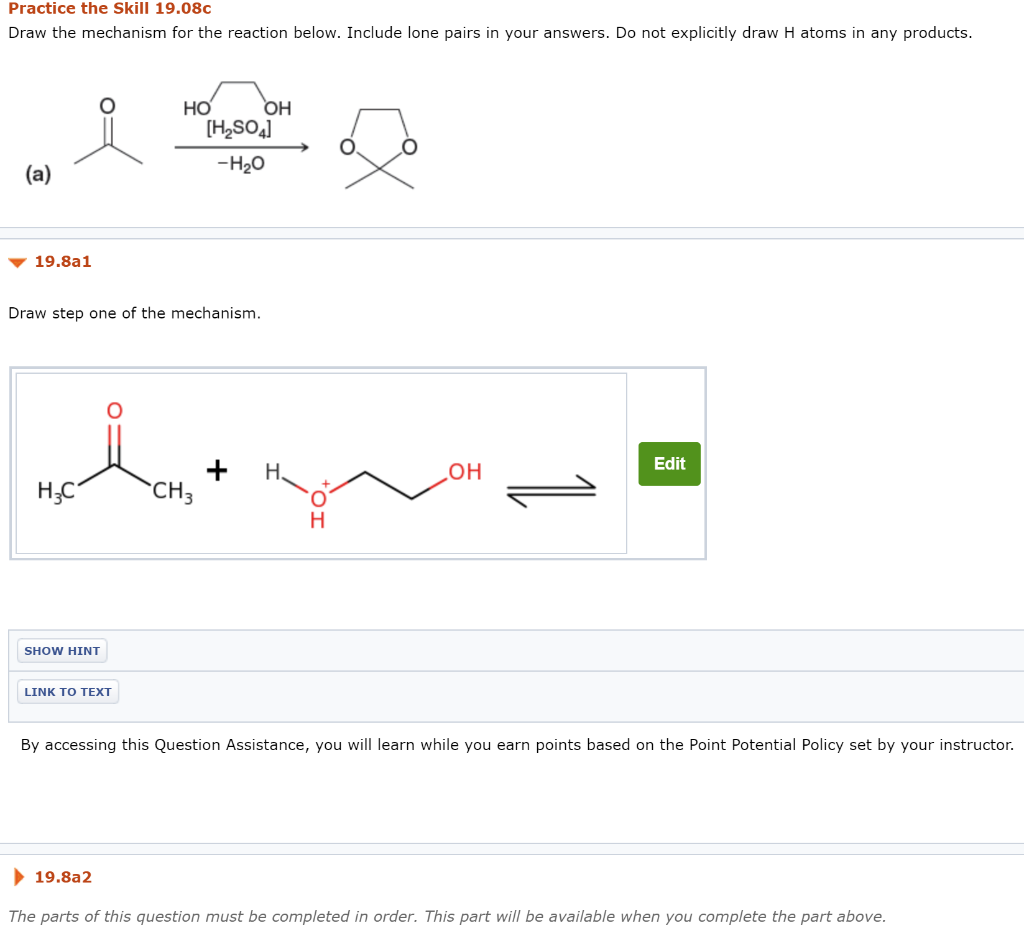Viewport: 1024px width, 941px height.
Task: Open the textbook via LINK TO TEXT
Action: (x=67, y=691)
